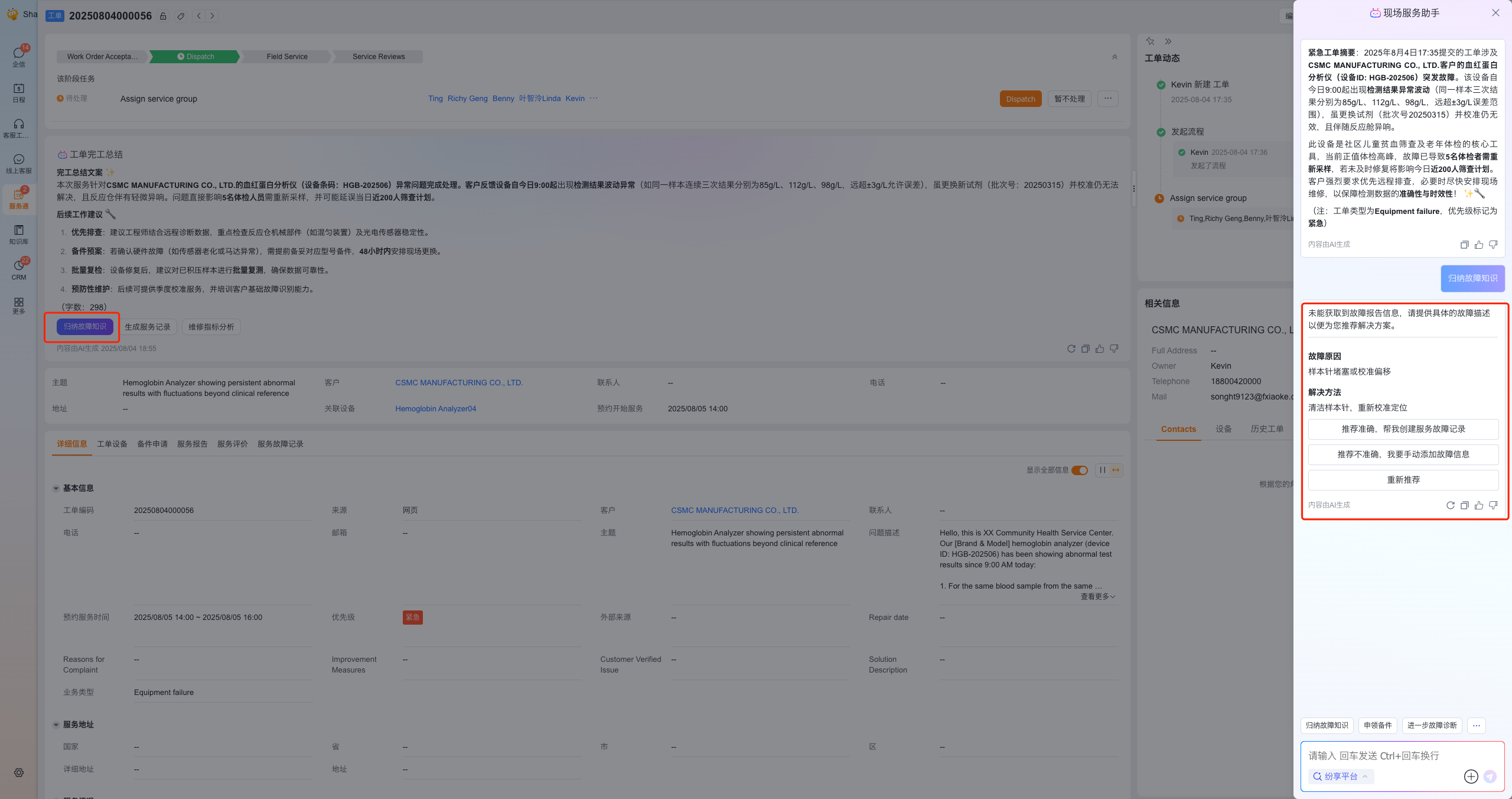
Task: Click the 重新推荐 button
Action: coord(1403,480)
